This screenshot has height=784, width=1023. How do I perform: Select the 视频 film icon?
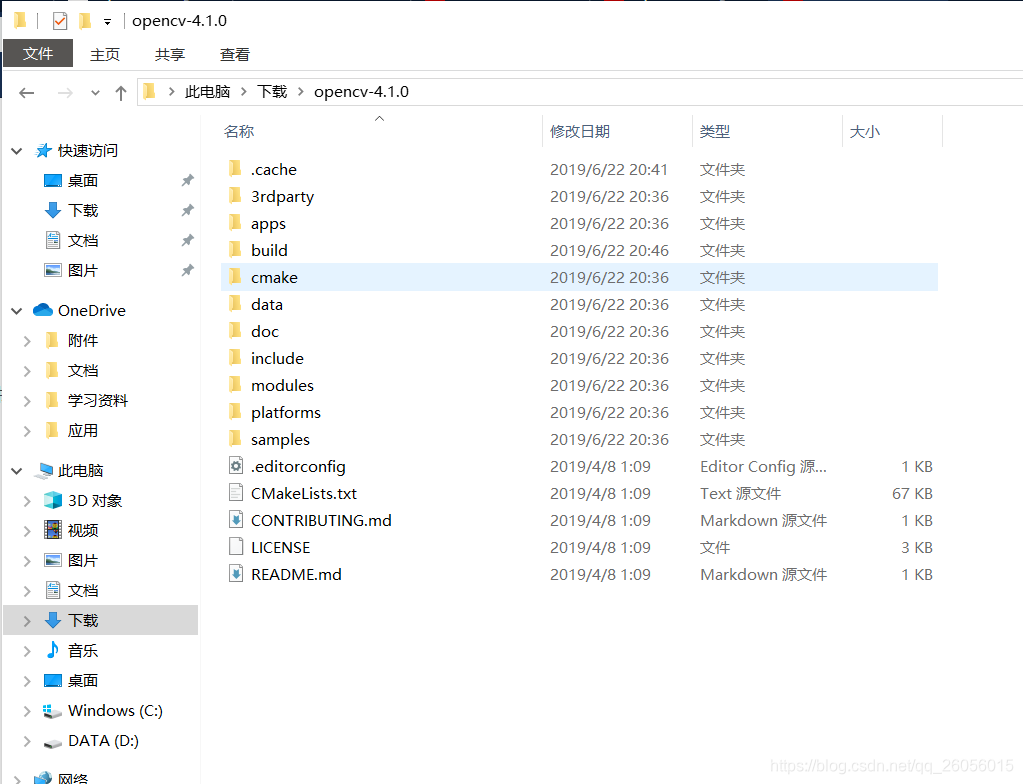click(x=53, y=530)
